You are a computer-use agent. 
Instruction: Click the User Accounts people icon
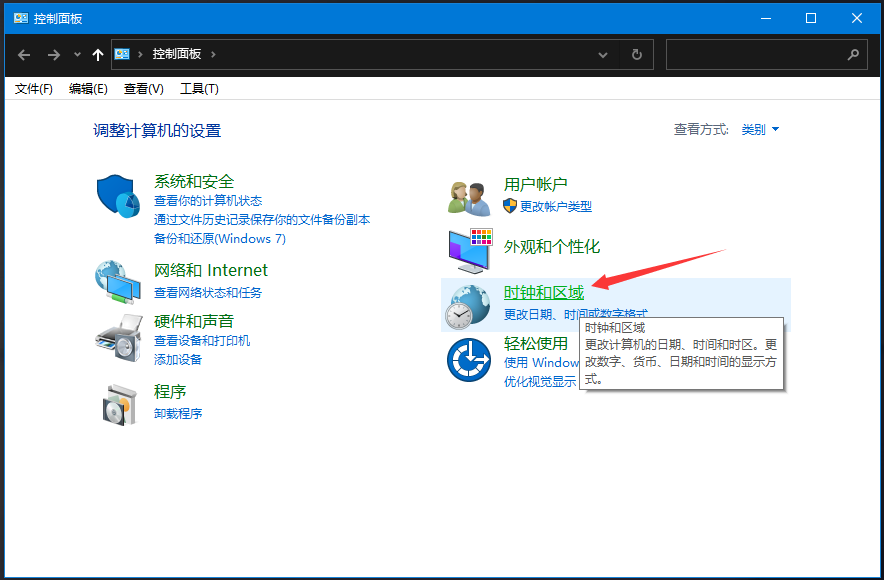(469, 196)
